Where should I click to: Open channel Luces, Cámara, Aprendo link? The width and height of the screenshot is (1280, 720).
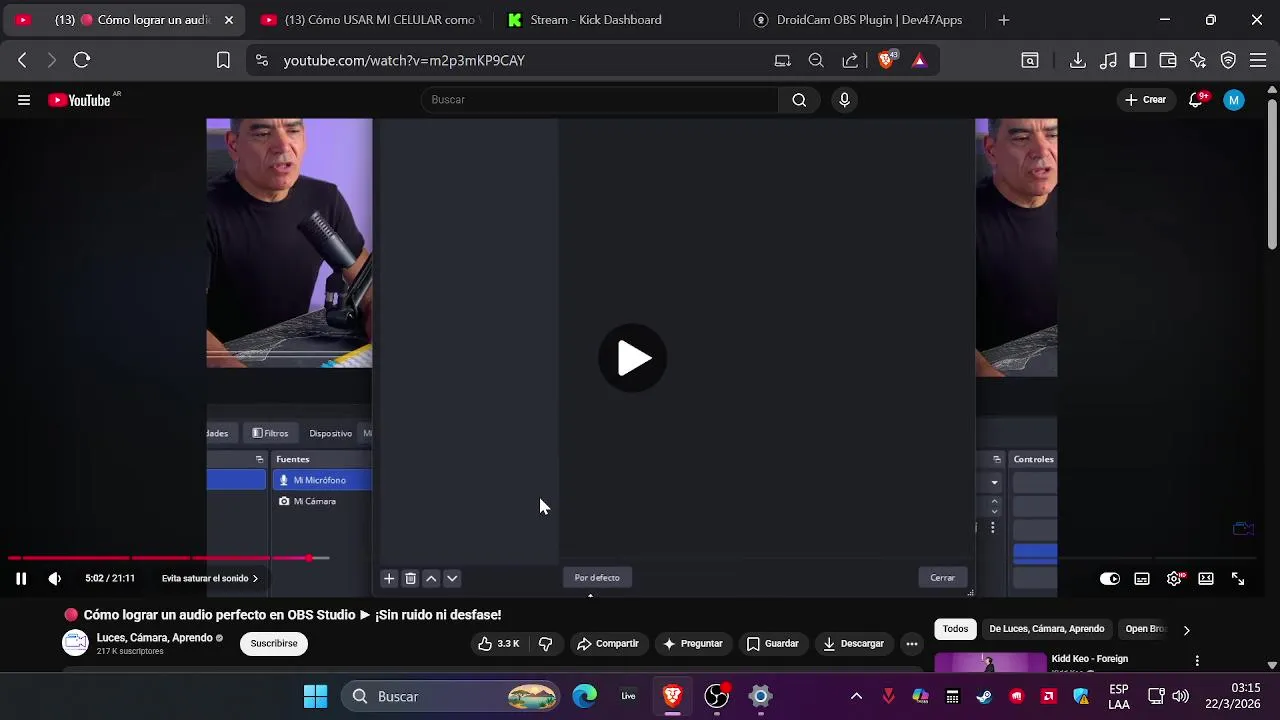tap(155, 638)
